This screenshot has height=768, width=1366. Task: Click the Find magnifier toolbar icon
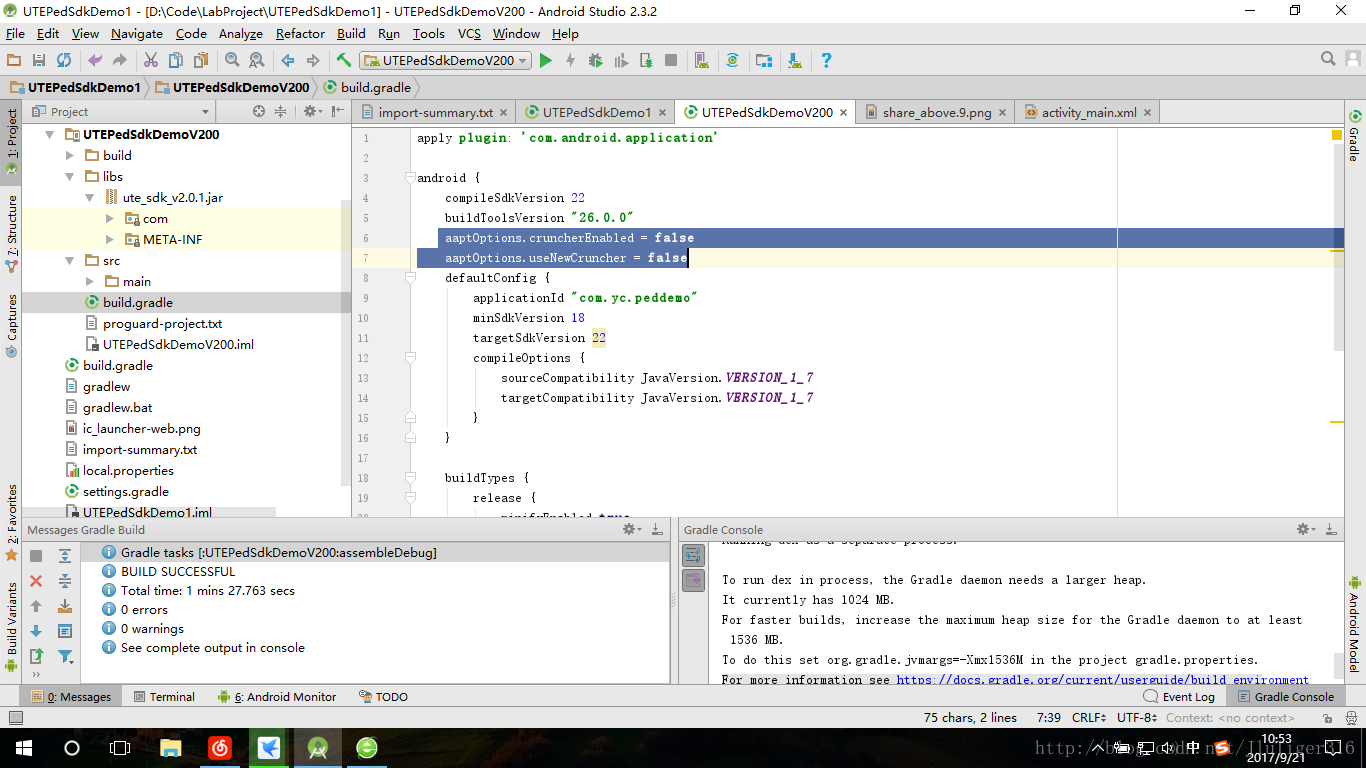click(x=232, y=60)
